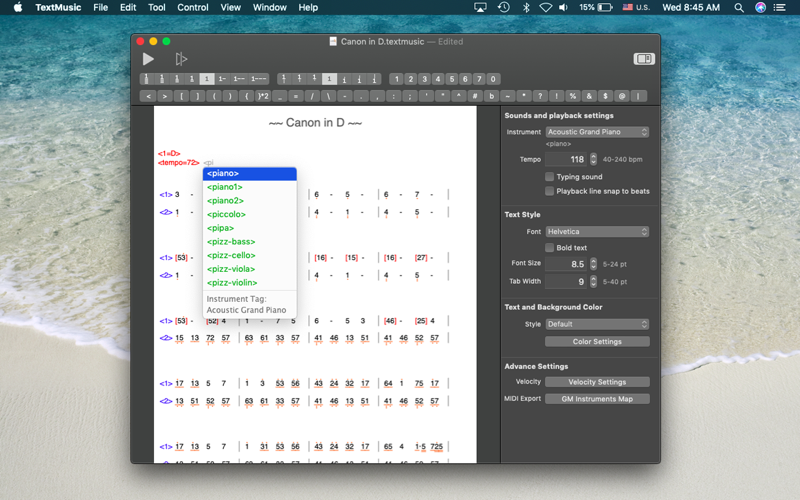This screenshot has height=500, width=800.
Task: Insert the note number 5 button
Action: pyautogui.click(x=452, y=79)
